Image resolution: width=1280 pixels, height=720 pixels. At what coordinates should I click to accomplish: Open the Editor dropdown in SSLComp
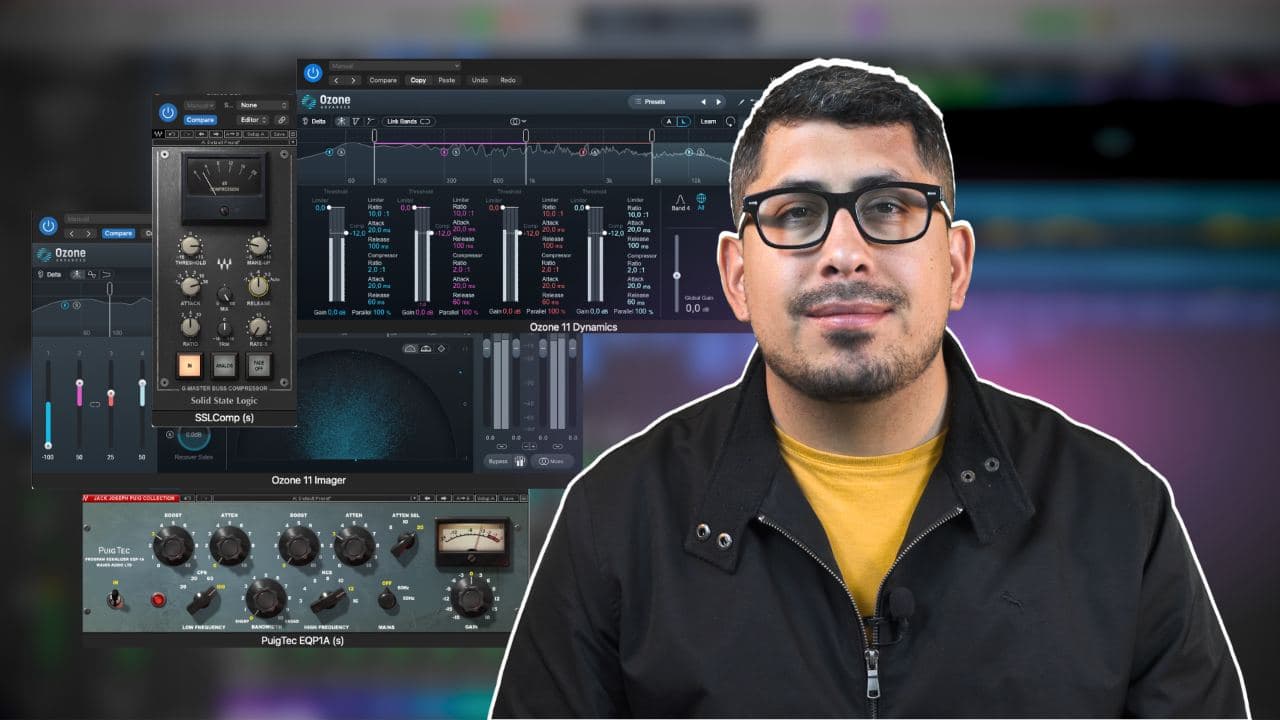coord(255,120)
